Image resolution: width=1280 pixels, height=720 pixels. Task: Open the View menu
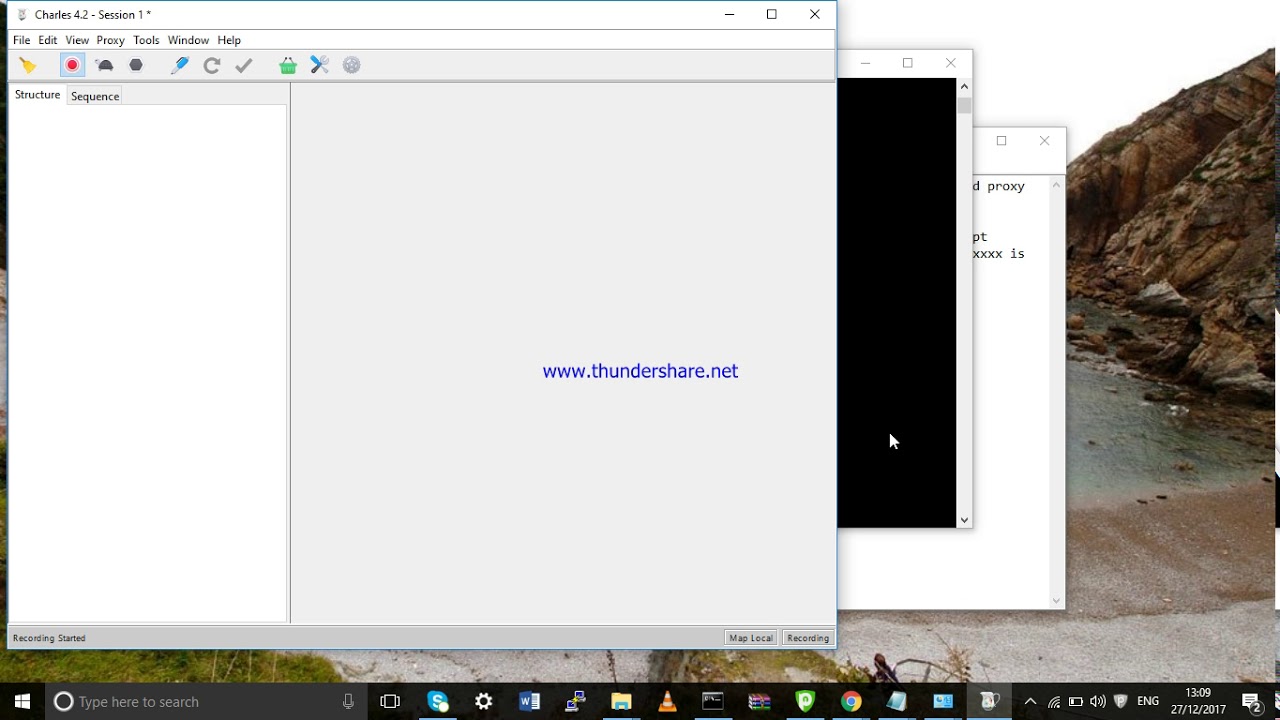click(77, 40)
